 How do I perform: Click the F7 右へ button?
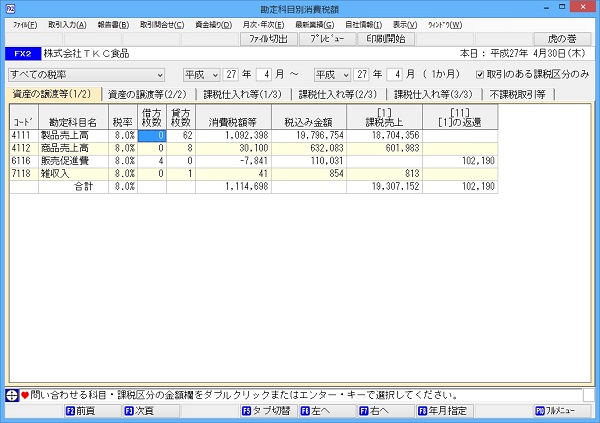[x=386, y=411]
